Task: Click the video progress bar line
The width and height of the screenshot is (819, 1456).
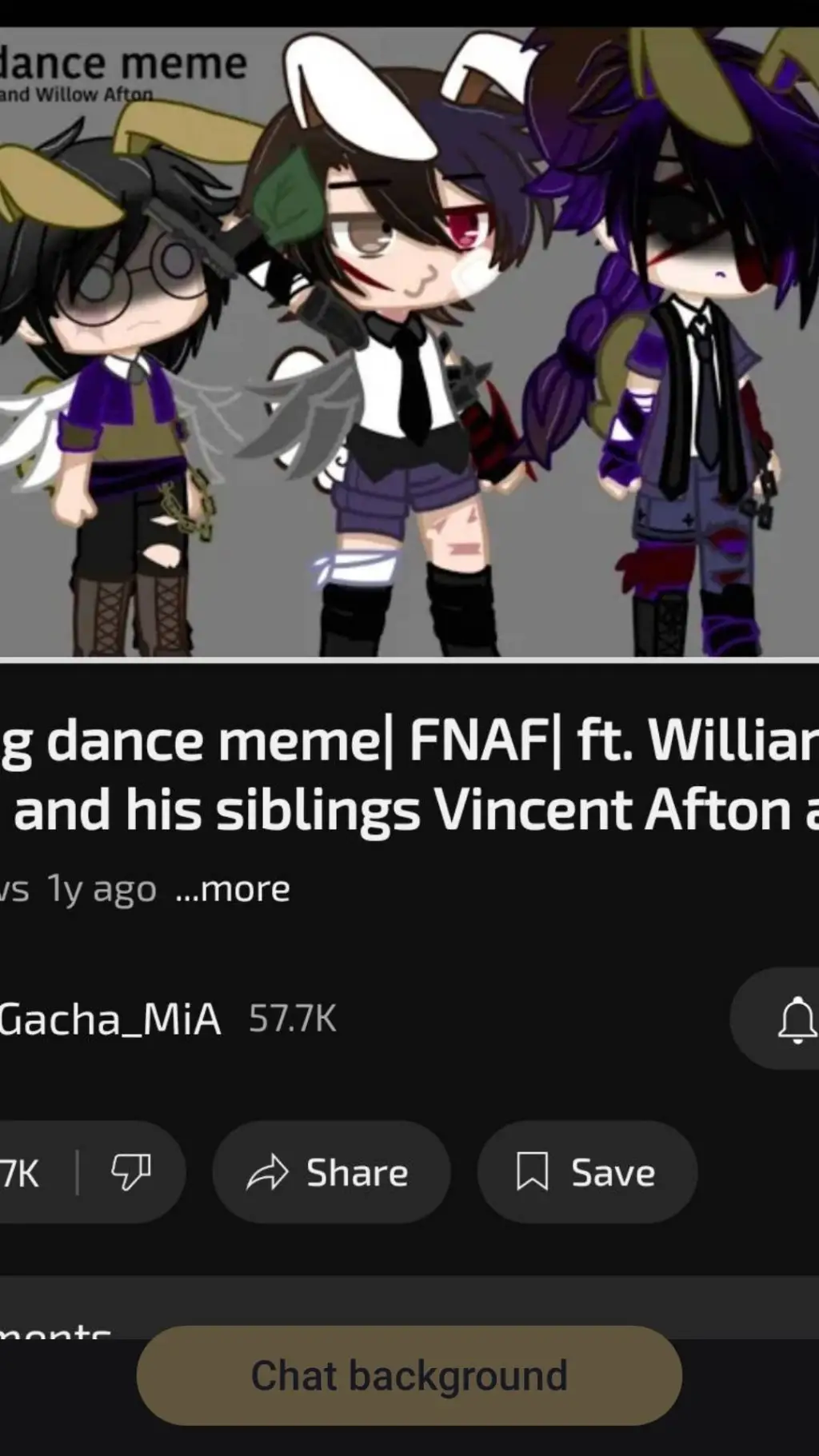Action: tap(409, 660)
